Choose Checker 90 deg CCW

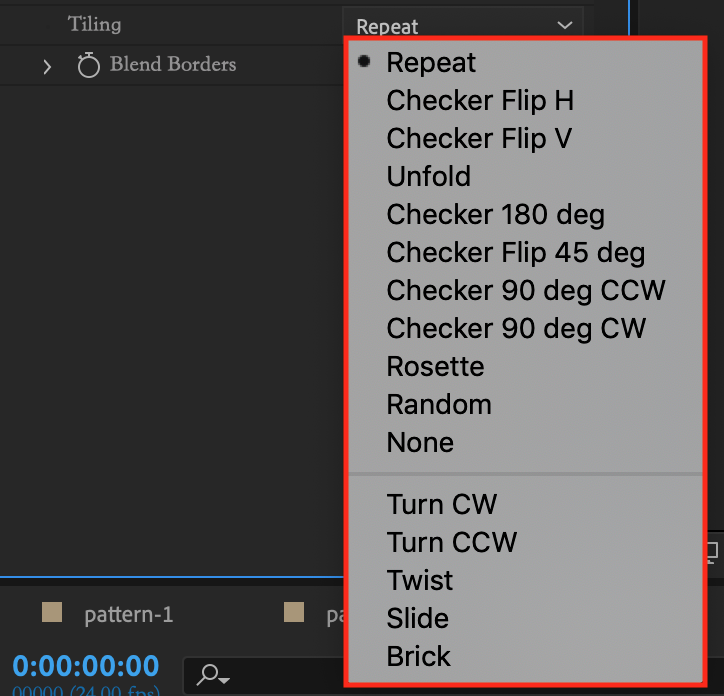click(x=526, y=291)
